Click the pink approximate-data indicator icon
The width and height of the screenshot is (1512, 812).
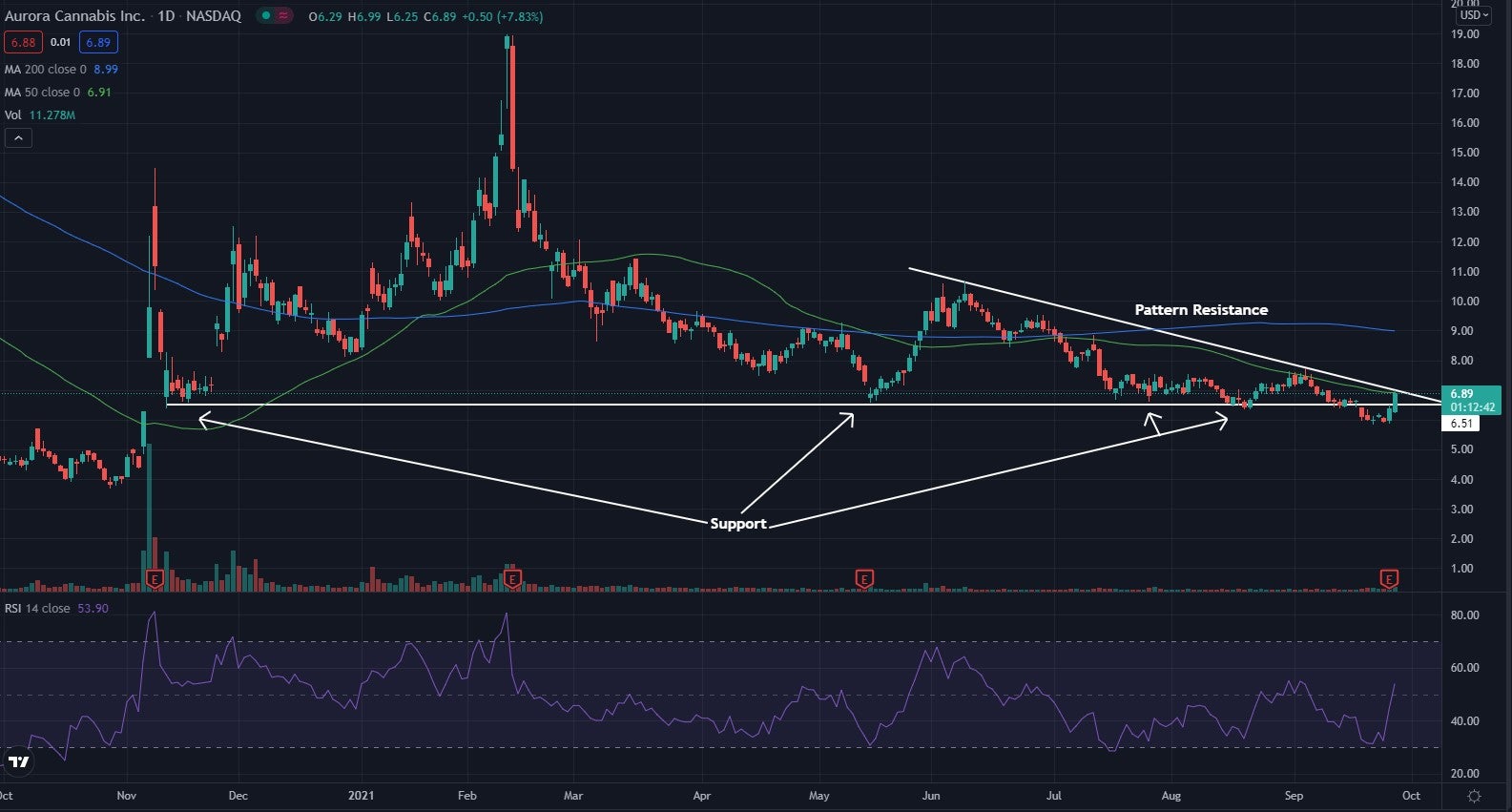[283, 16]
